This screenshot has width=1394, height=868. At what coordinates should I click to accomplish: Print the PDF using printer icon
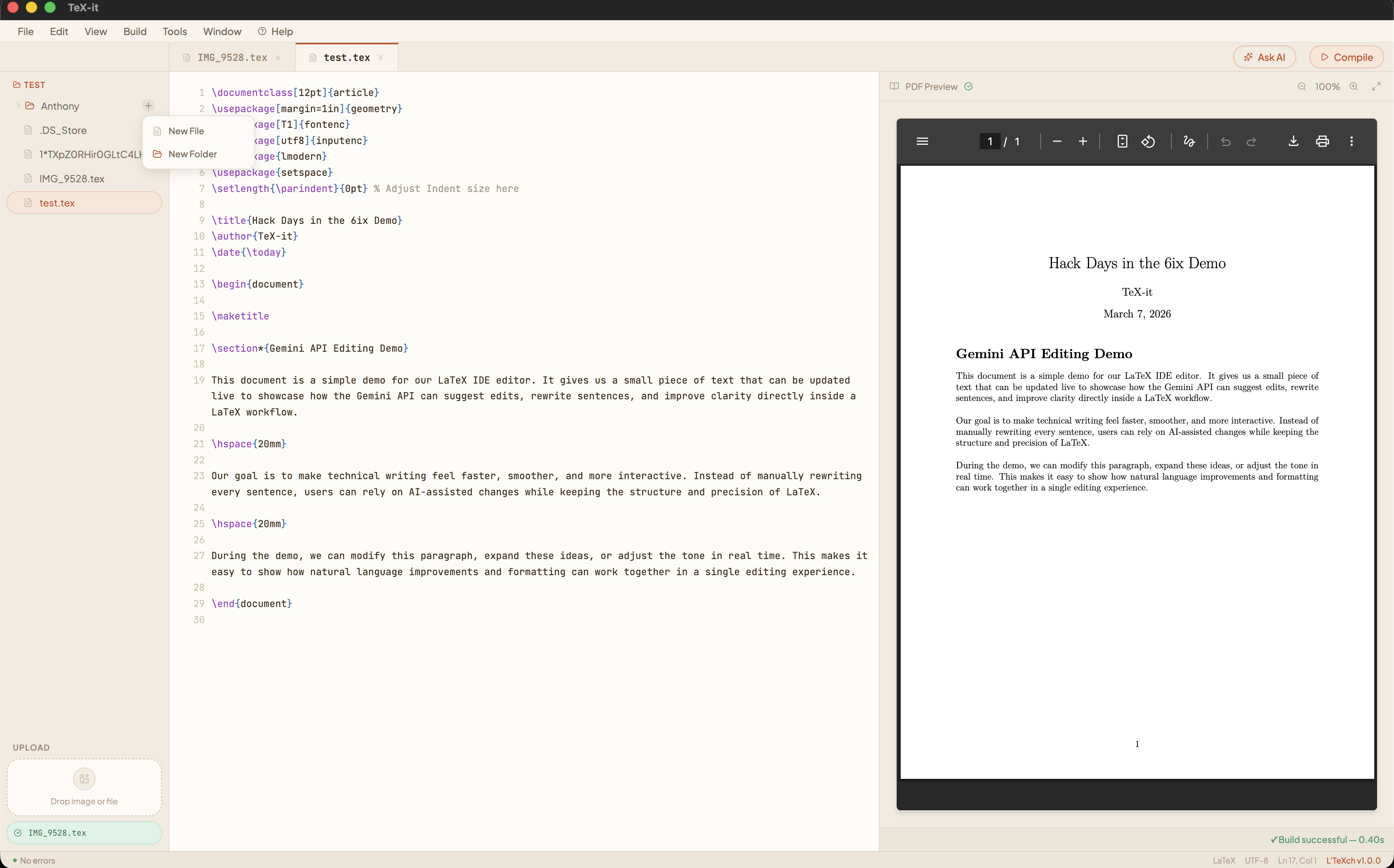click(x=1322, y=141)
